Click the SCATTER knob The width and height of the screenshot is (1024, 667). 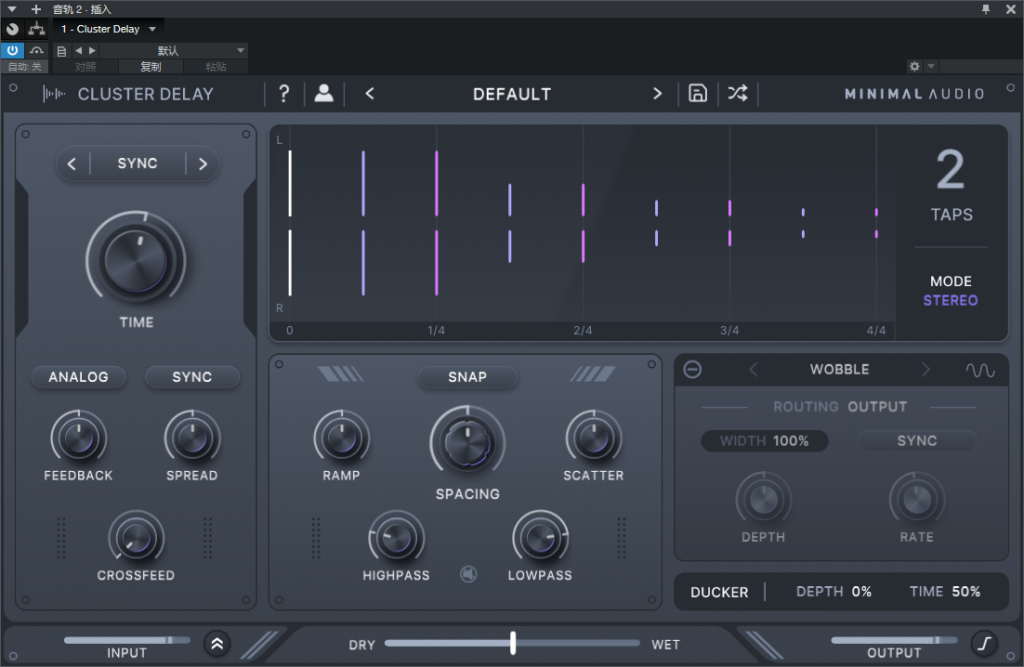coord(594,437)
